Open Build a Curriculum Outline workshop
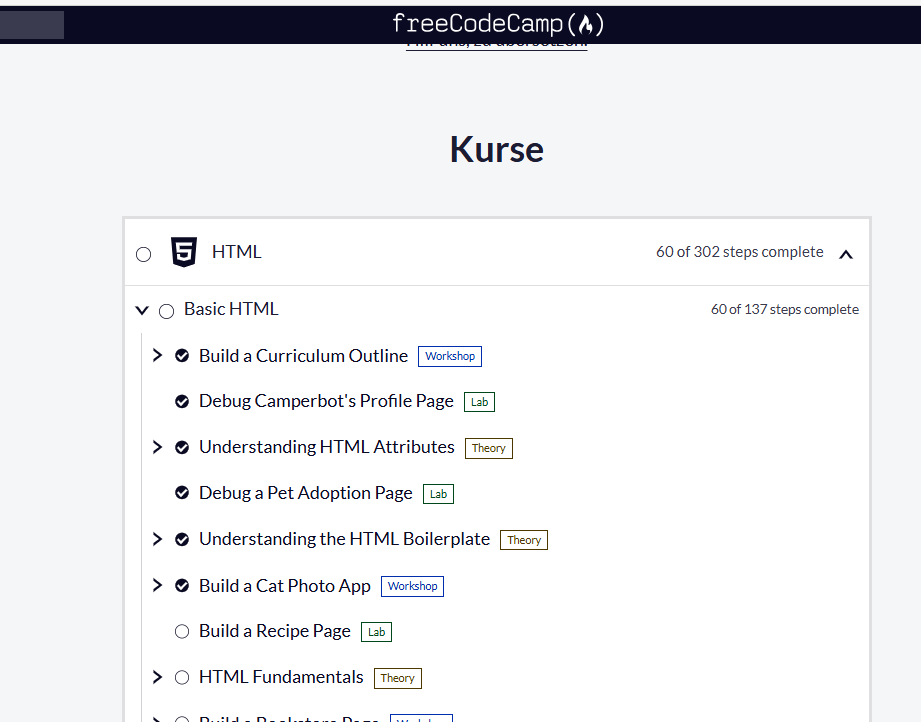Viewport: 921px width, 722px height. click(303, 356)
